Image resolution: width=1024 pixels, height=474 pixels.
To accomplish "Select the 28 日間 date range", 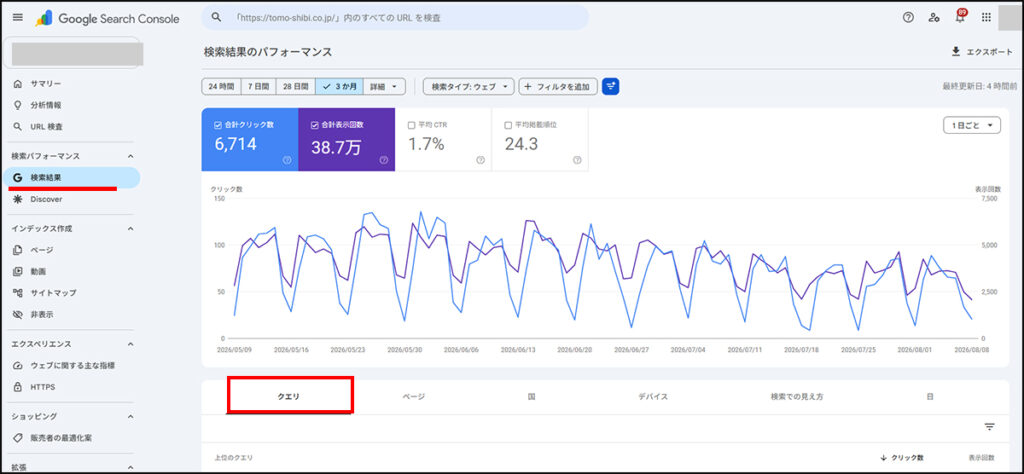I will coord(295,86).
